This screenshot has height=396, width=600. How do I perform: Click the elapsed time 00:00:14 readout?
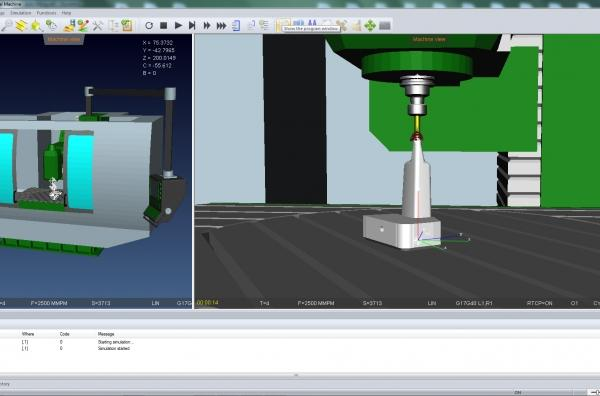pos(207,303)
